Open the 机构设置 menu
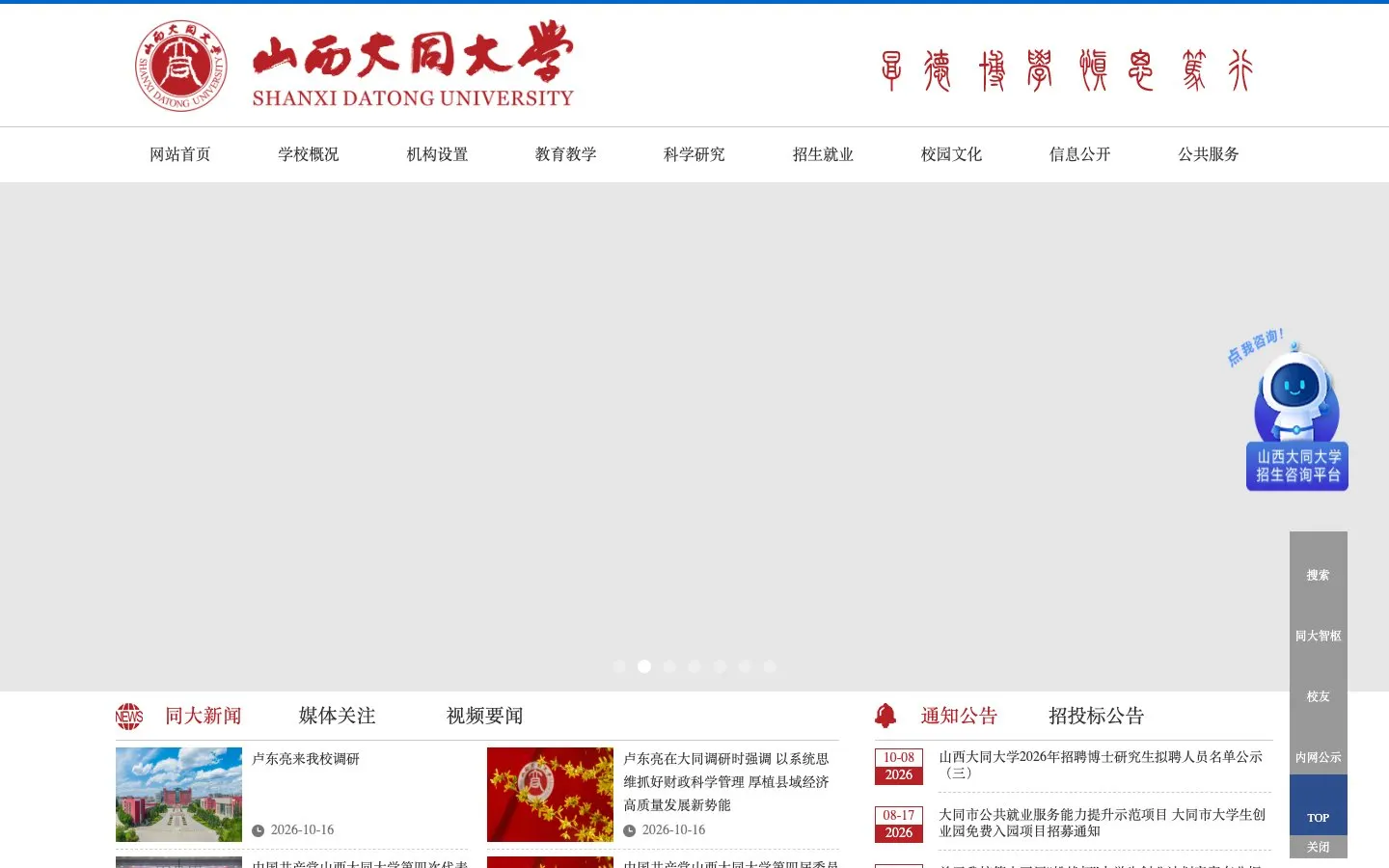Image resolution: width=1389 pixels, height=868 pixels. click(x=437, y=154)
